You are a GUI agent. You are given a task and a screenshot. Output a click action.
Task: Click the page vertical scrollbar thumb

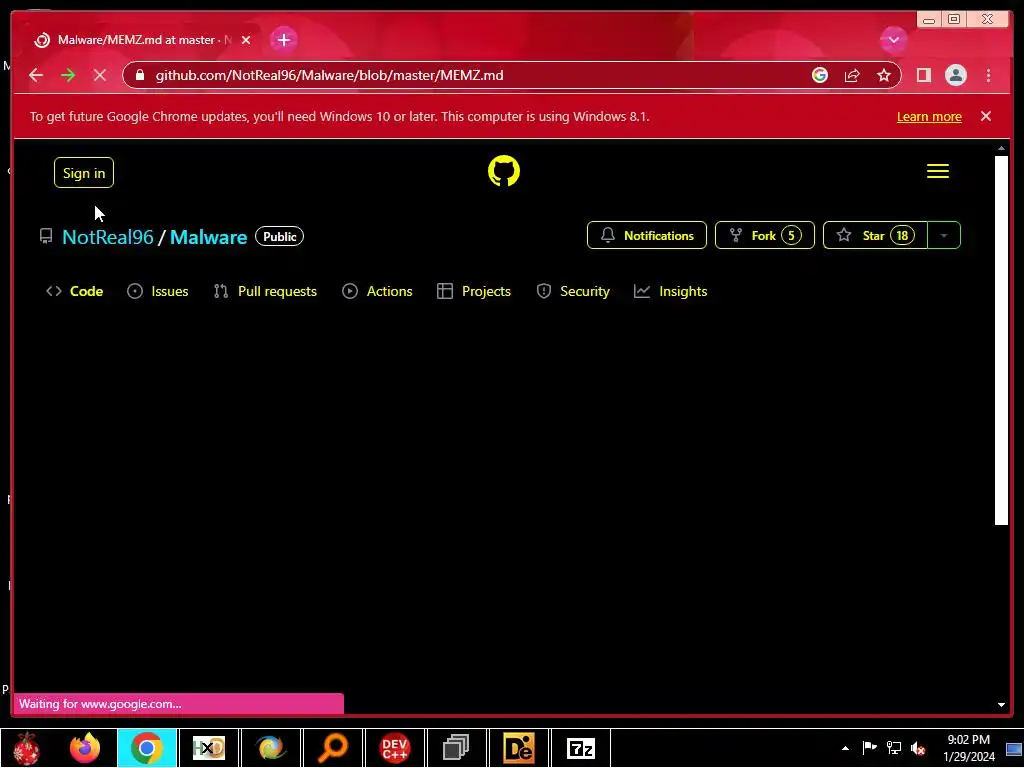pyautogui.click(x=1001, y=340)
